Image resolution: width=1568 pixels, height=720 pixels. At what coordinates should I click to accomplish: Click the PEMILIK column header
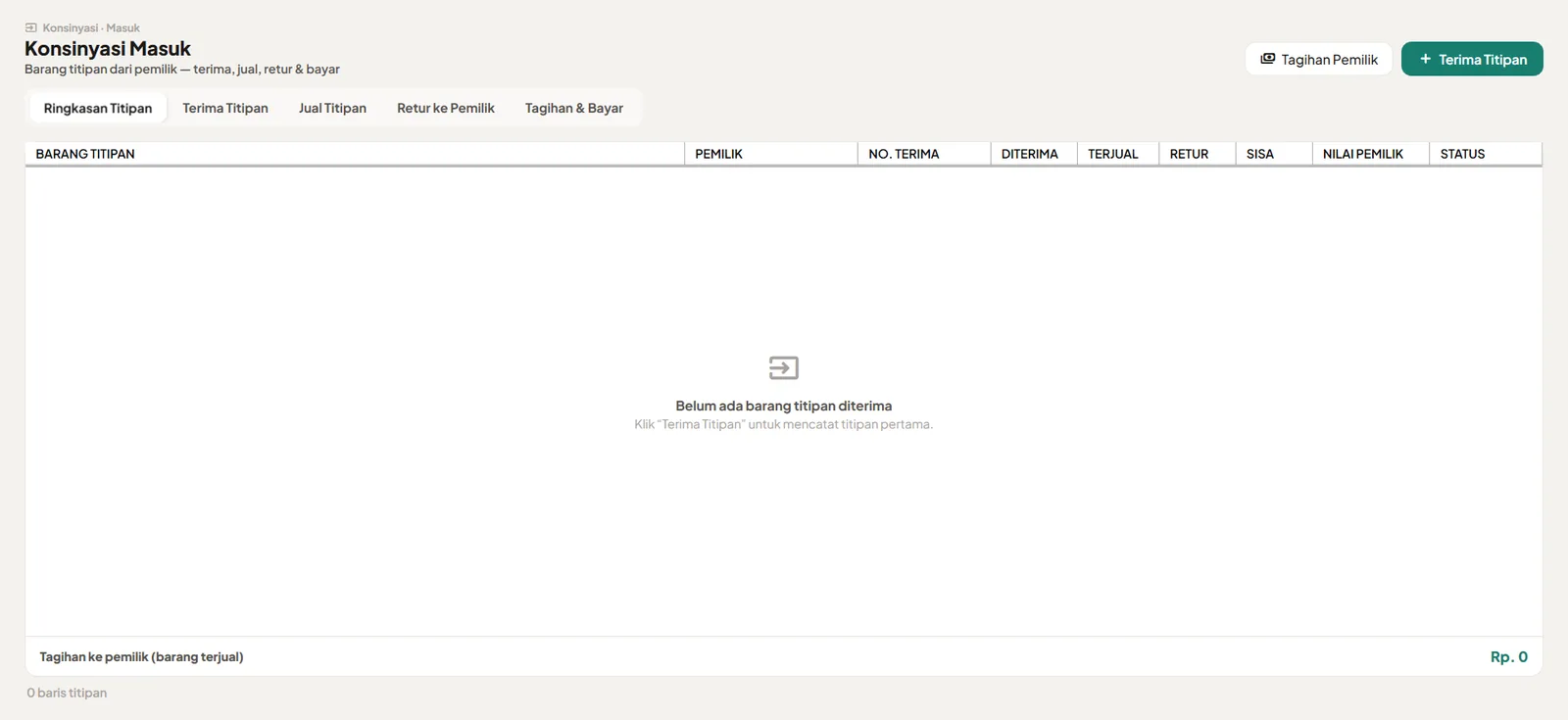pos(771,154)
